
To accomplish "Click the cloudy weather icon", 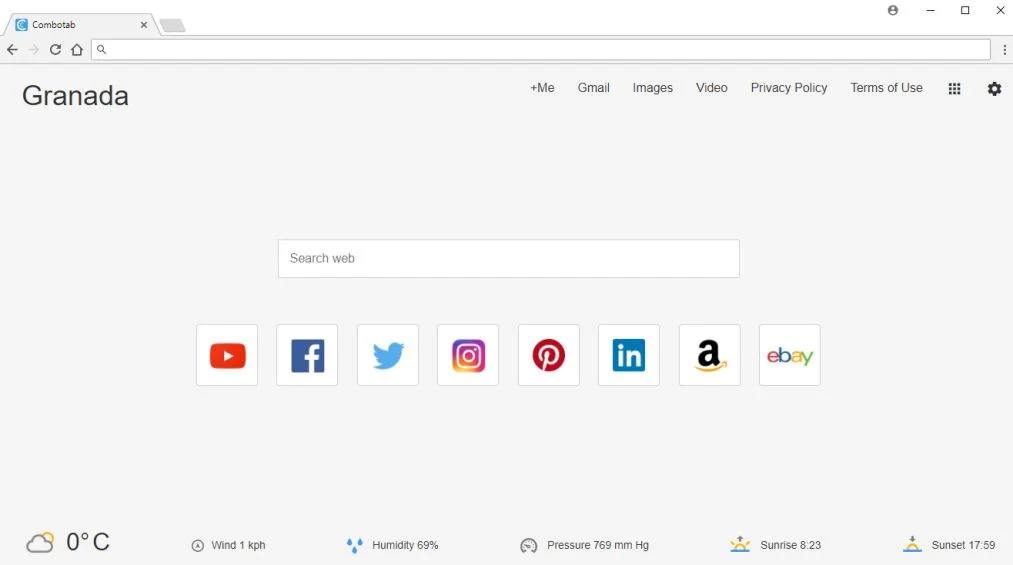I will [40, 542].
